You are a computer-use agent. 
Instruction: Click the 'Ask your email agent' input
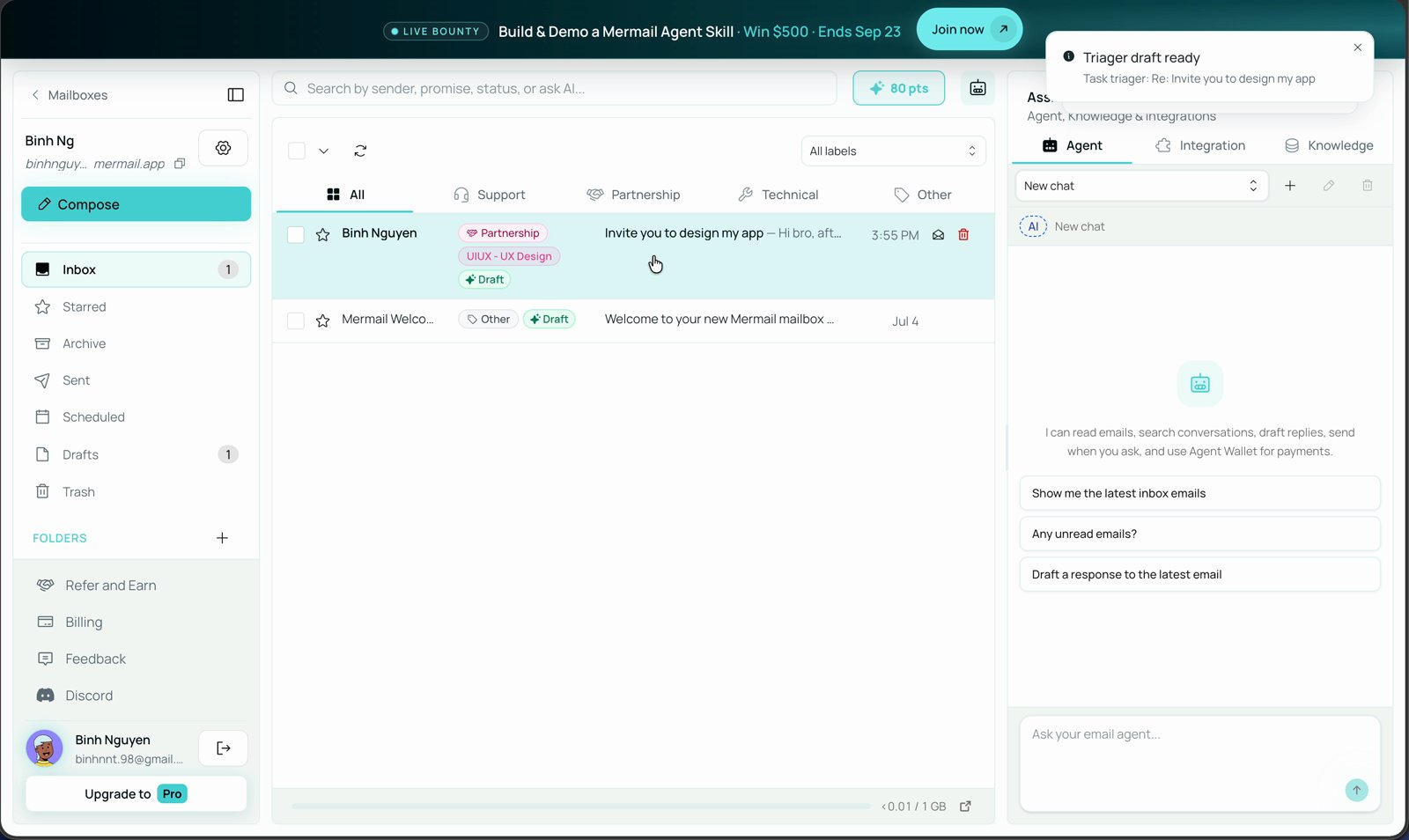pos(1199,763)
